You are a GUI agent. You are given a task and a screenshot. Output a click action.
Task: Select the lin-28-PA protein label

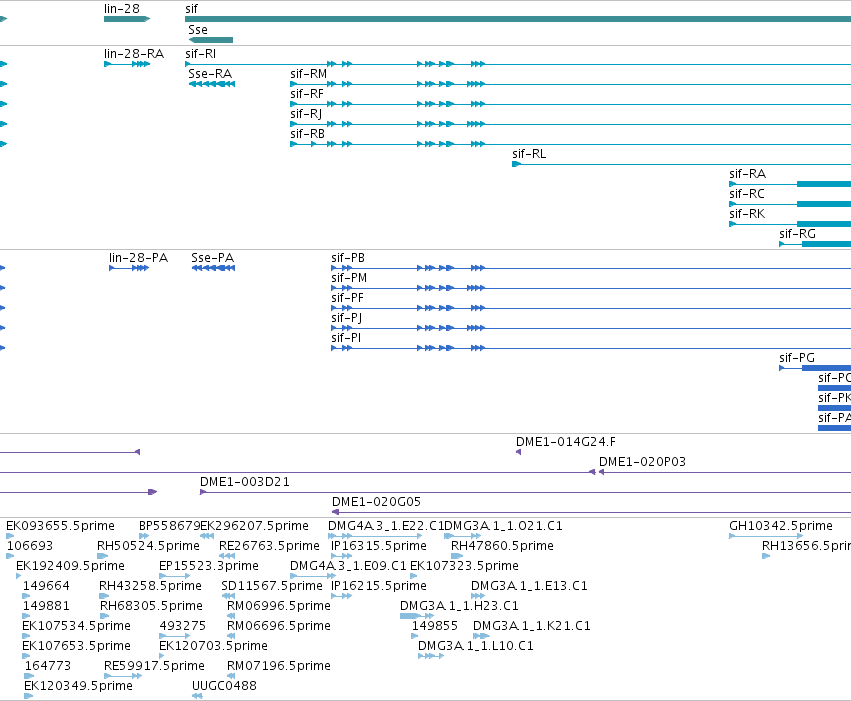138,258
